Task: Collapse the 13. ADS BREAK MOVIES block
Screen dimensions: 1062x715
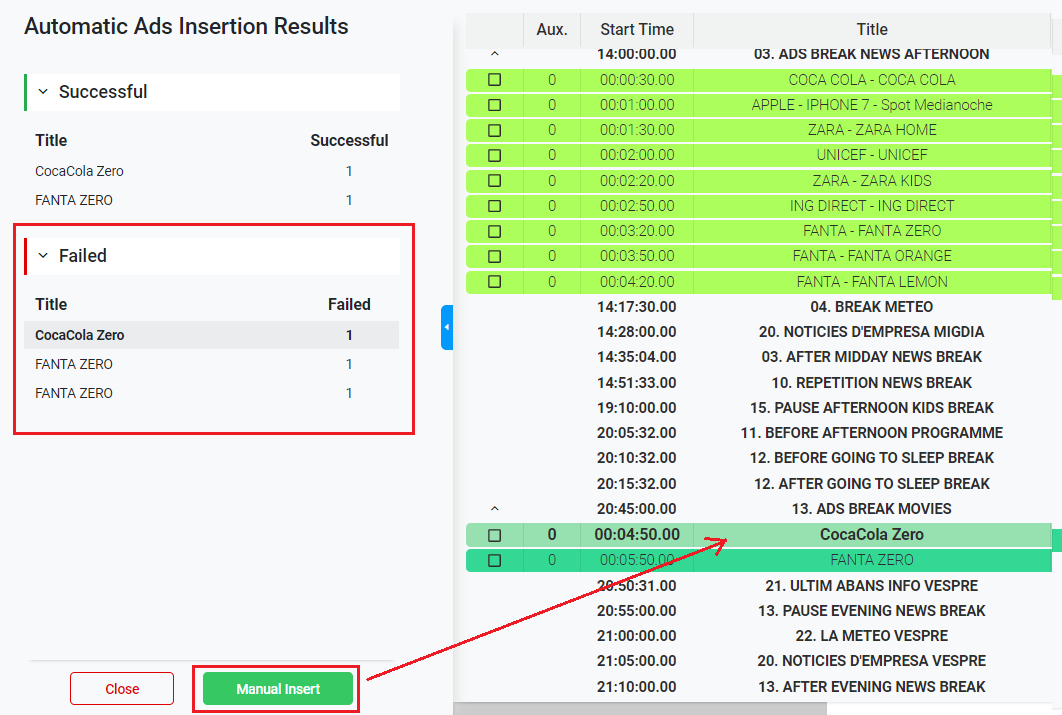Action: pos(494,509)
